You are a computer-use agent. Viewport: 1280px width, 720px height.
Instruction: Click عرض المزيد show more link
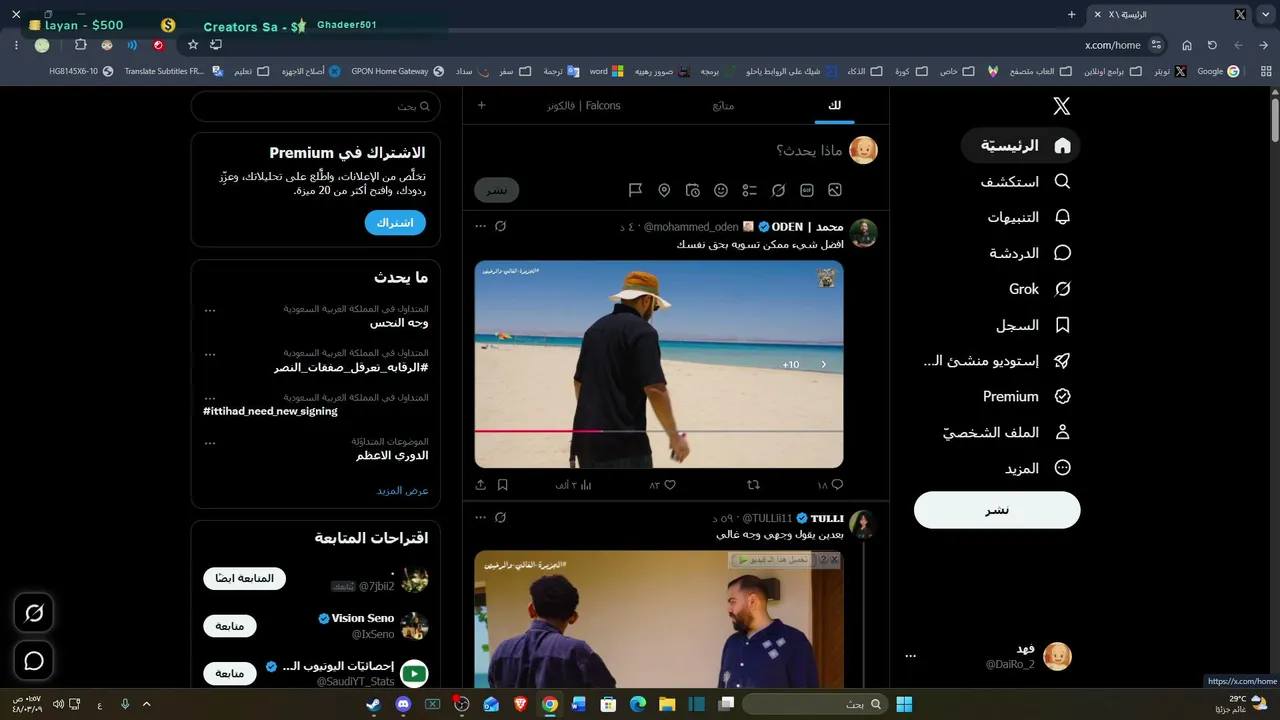pos(403,490)
